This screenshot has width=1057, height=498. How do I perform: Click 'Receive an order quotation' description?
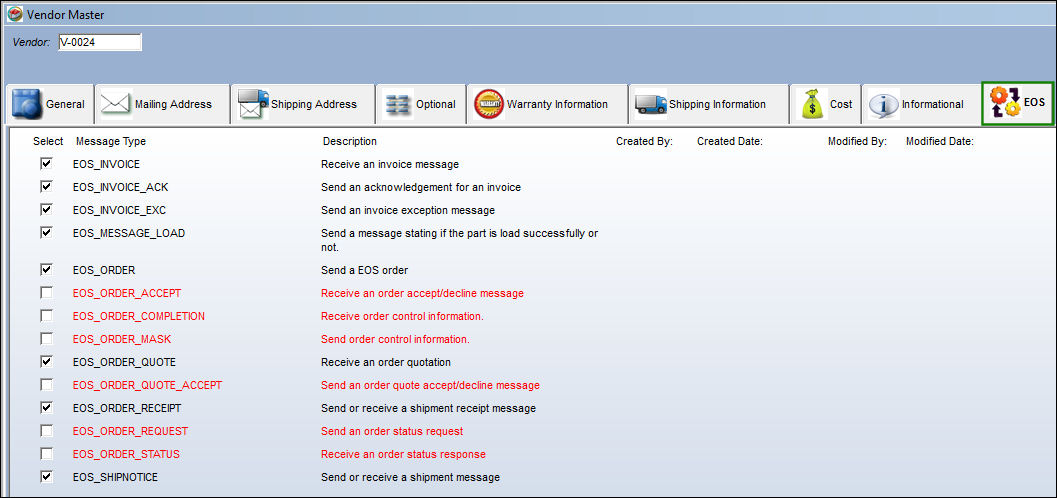click(386, 362)
